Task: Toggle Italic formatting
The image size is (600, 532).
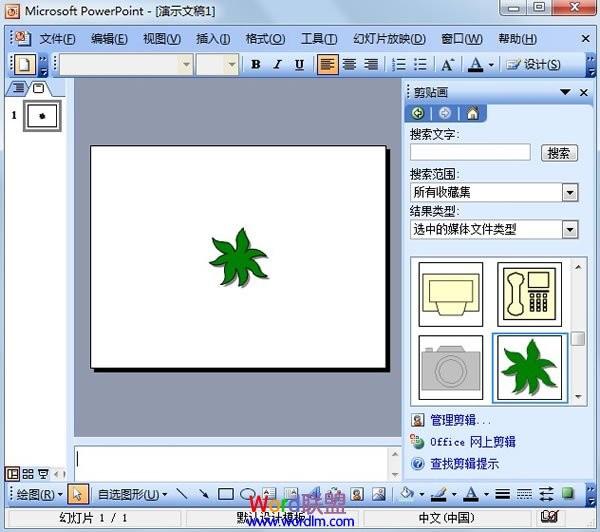Action: [x=277, y=64]
